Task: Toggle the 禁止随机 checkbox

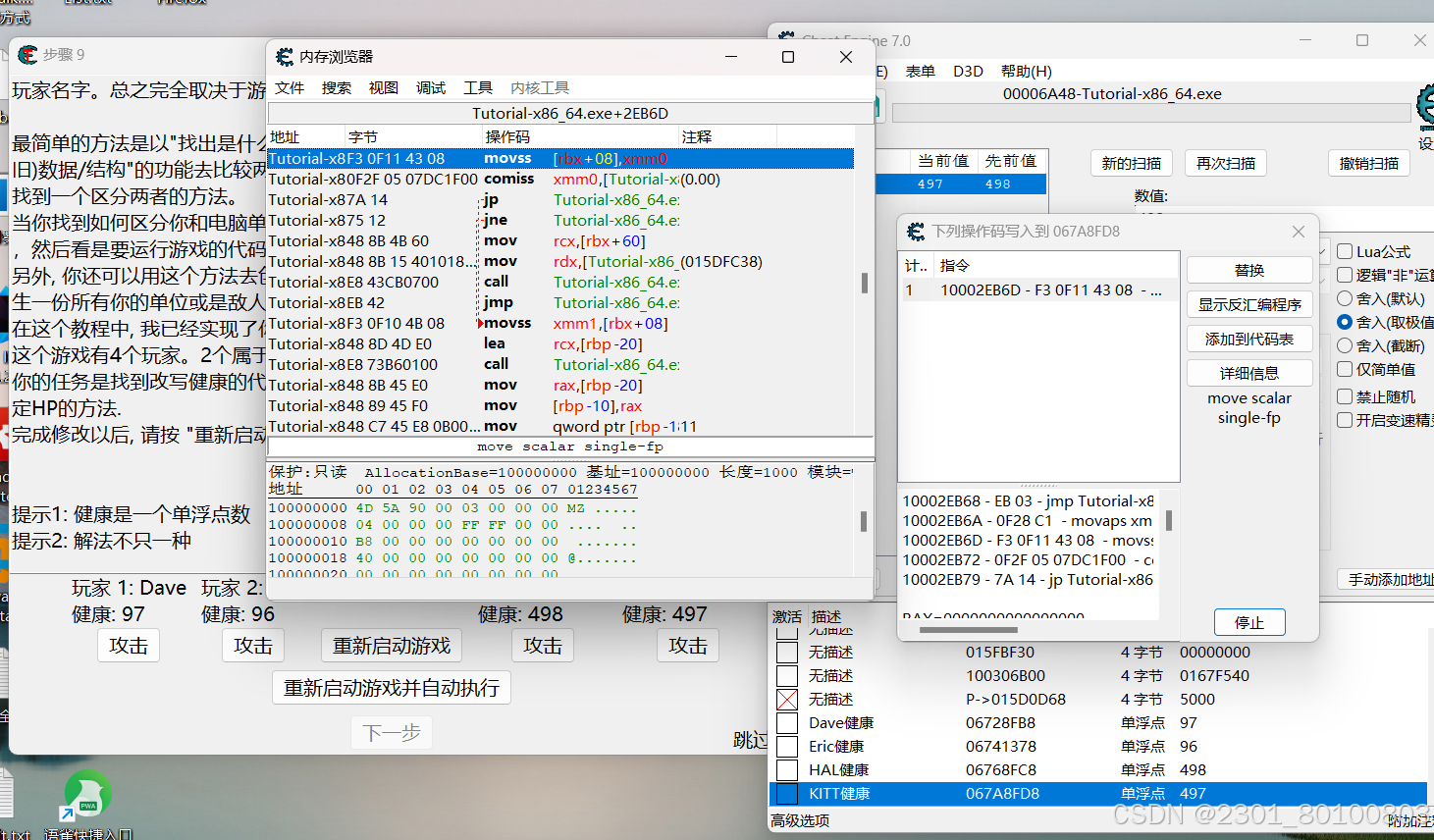Action: [1345, 396]
